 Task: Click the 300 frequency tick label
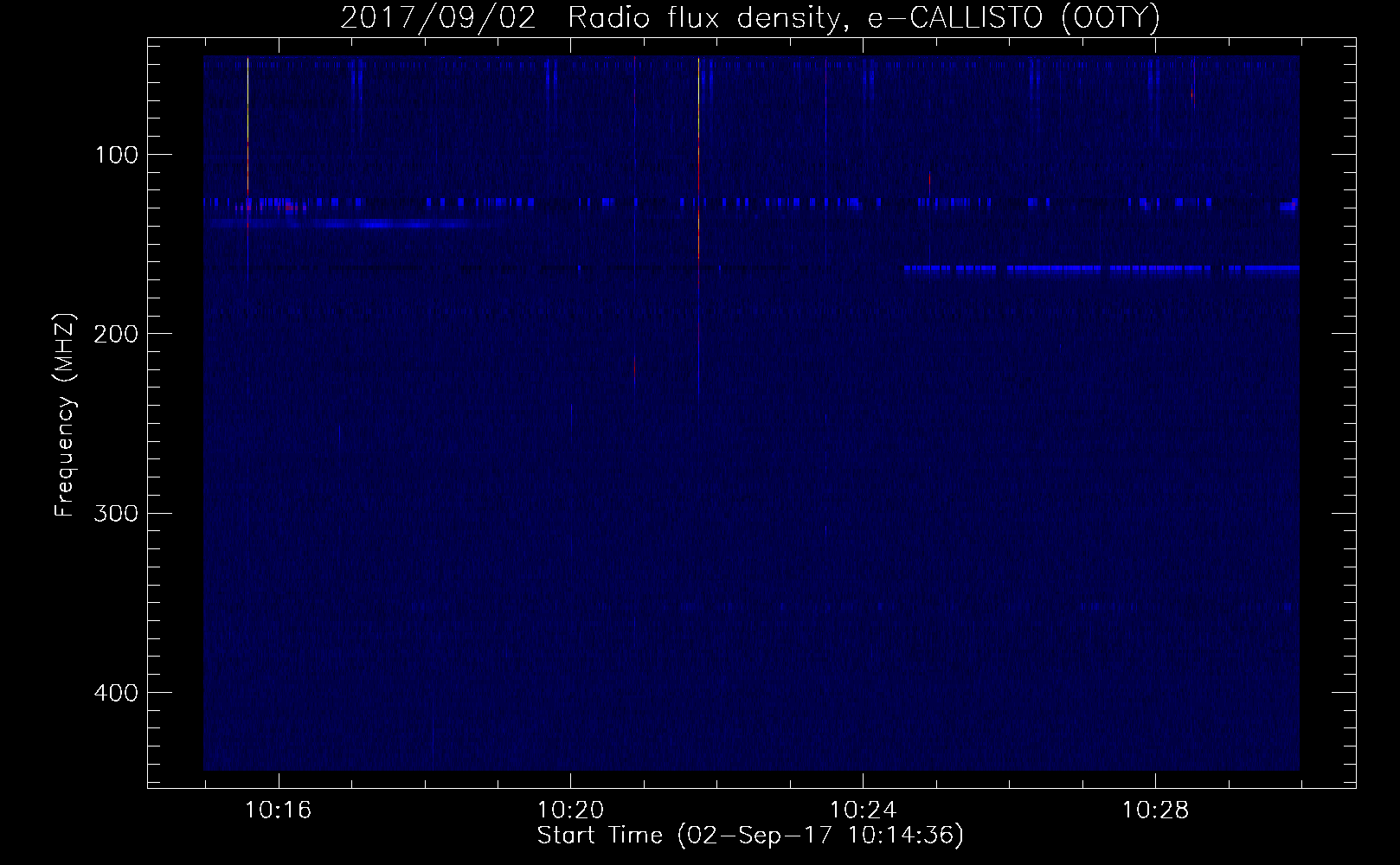(x=117, y=513)
